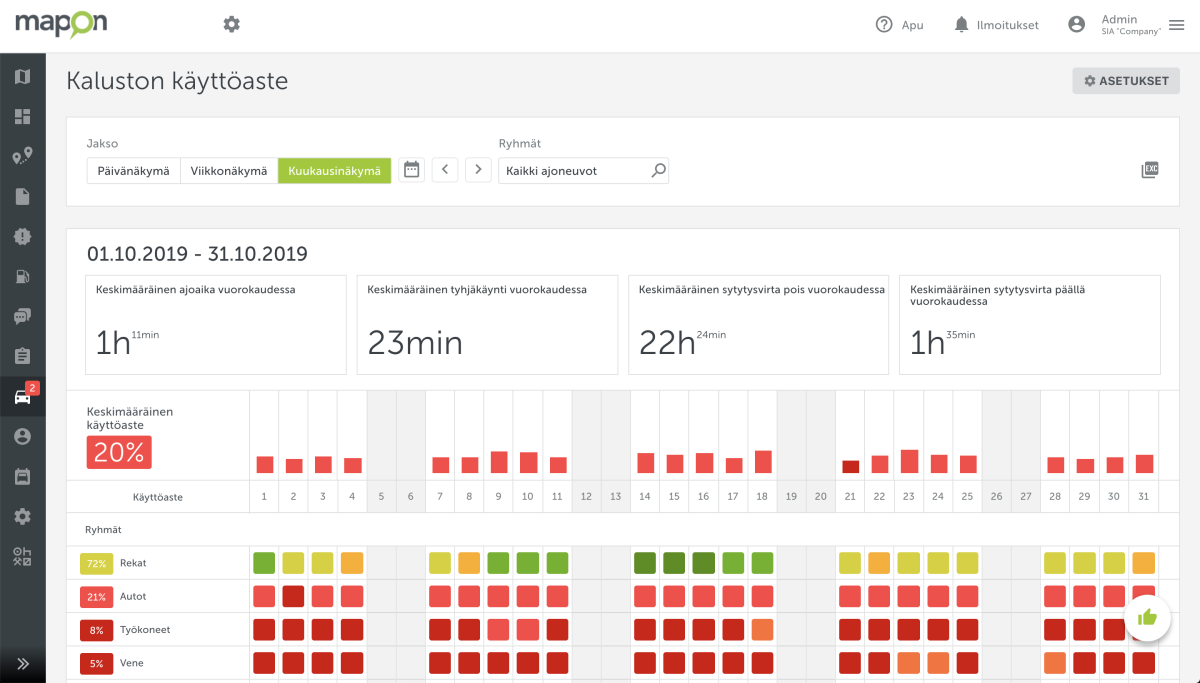
Task: Switch to Viikkonäkymä view
Action: (229, 171)
